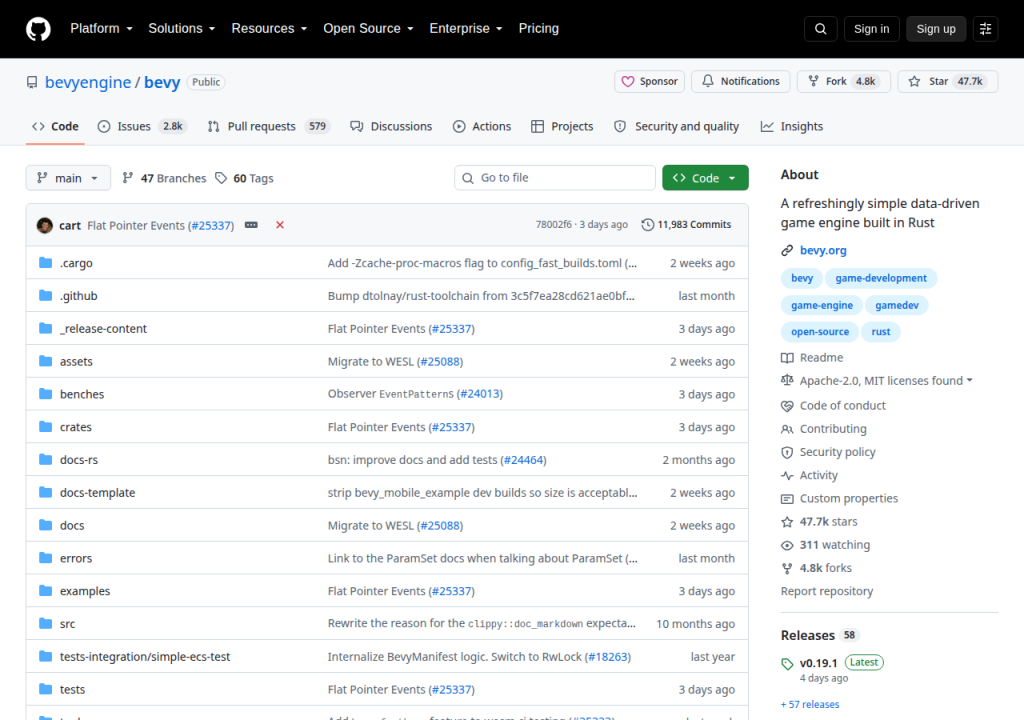Click the commits history clock icon
The height and width of the screenshot is (720, 1024).
click(x=647, y=225)
